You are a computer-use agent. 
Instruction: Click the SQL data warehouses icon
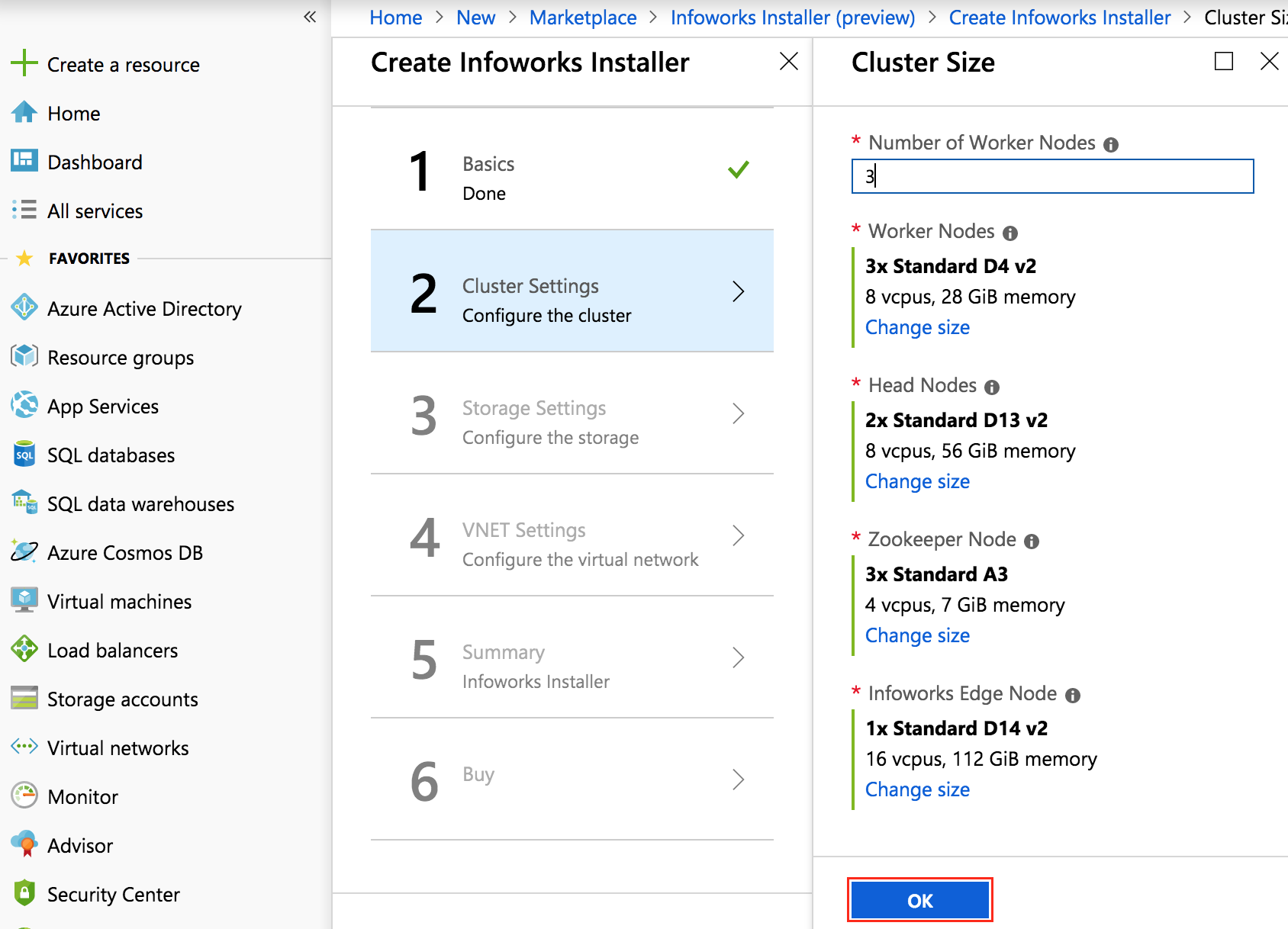[24, 503]
